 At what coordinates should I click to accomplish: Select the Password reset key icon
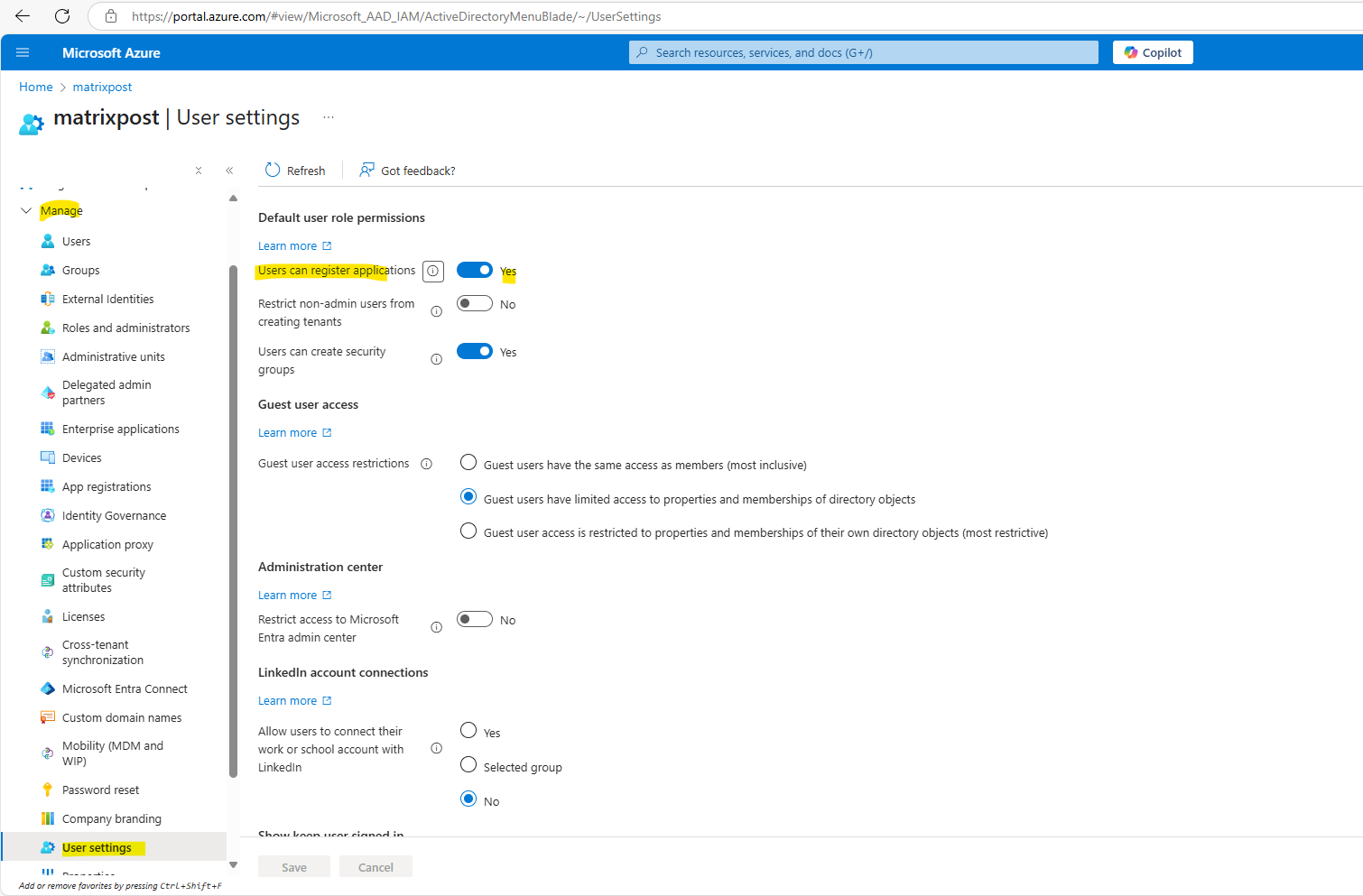pyautogui.click(x=48, y=790)
